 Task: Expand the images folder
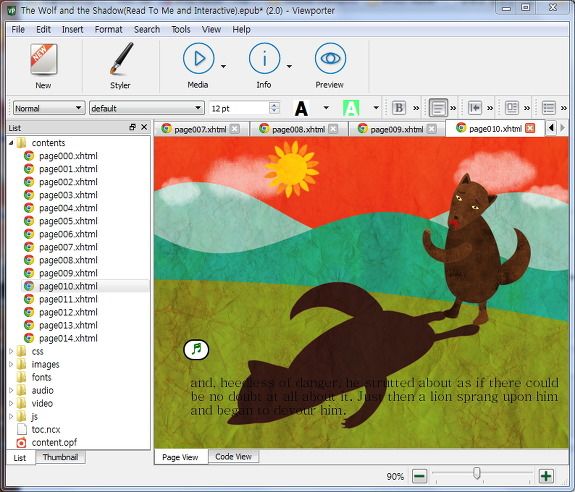11,364
